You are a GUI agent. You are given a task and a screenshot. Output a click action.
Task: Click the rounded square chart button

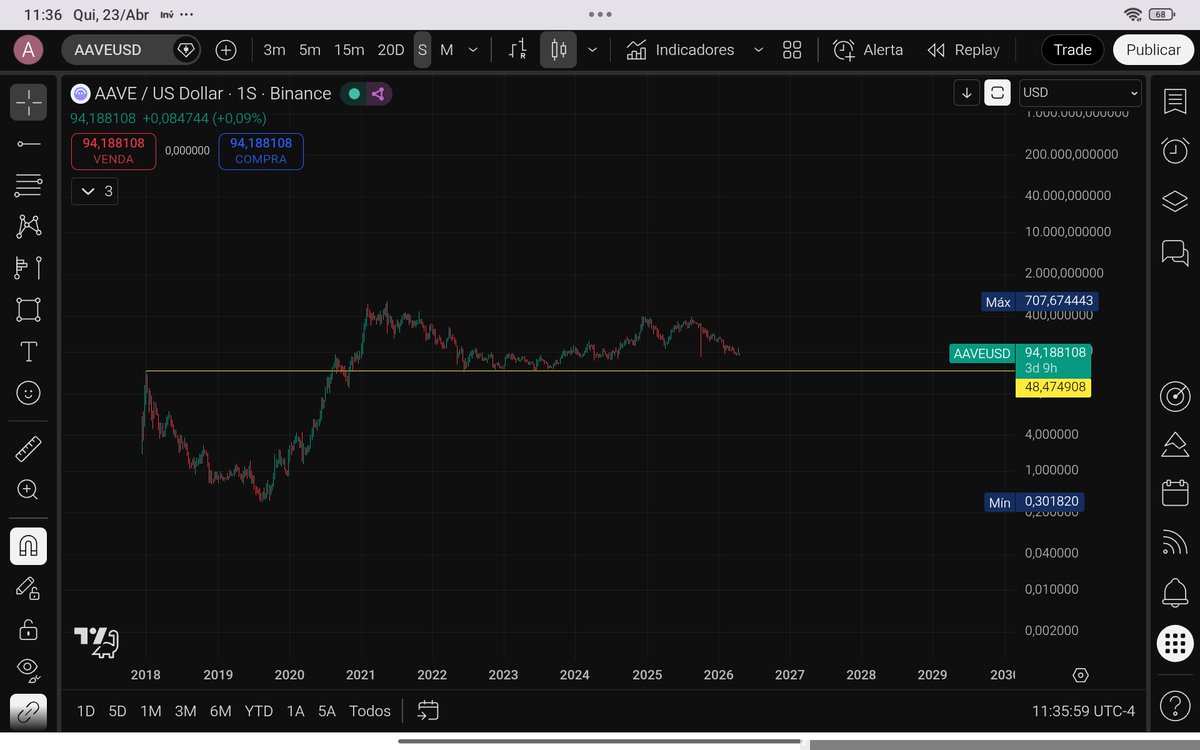pos(997,93)
